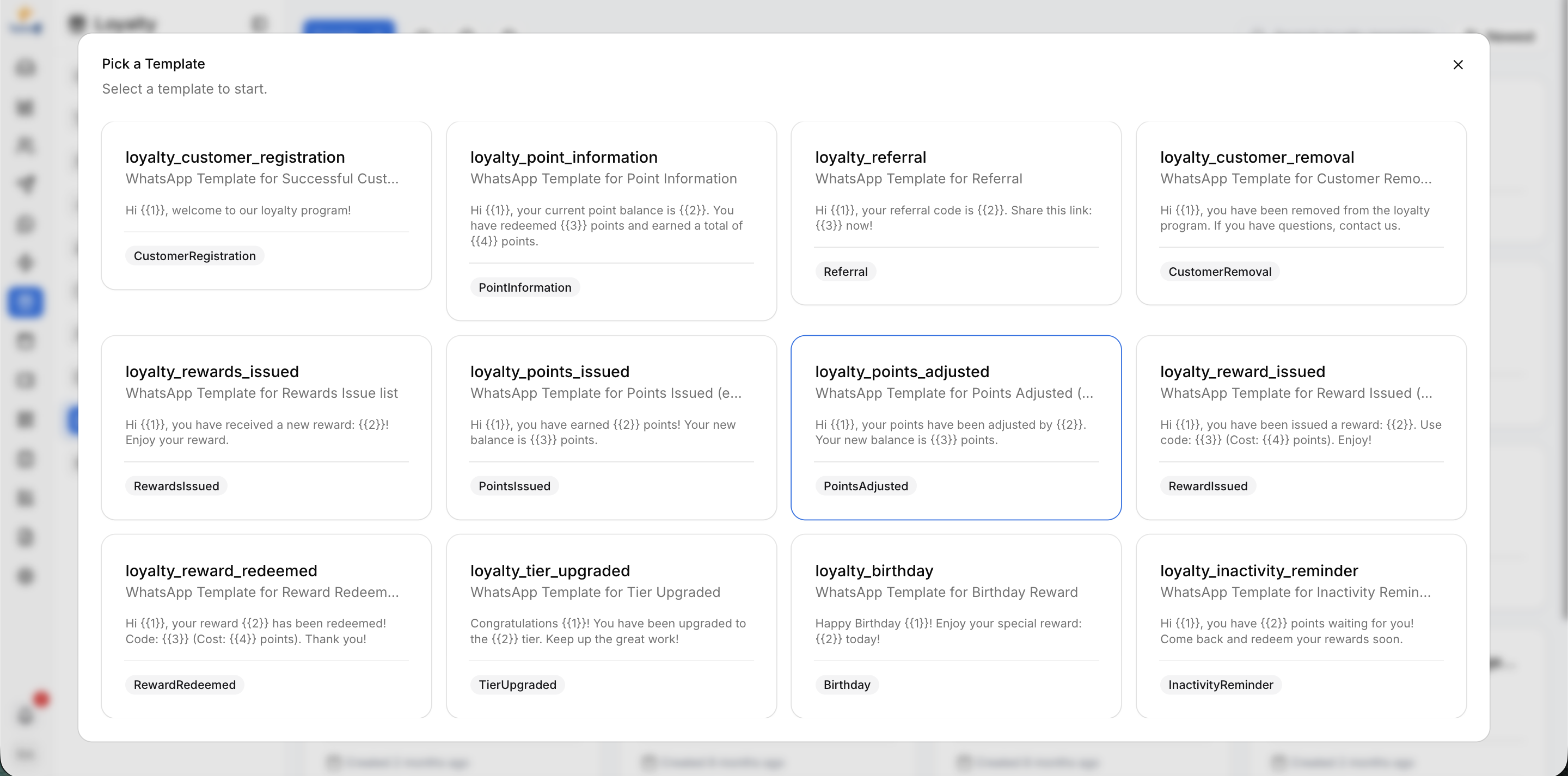The width and height of the screenshot is (1568, 776).
Task: Click 'WhatsApp Template for Tier Upgraded' subtitle
Action: [595, 592]
